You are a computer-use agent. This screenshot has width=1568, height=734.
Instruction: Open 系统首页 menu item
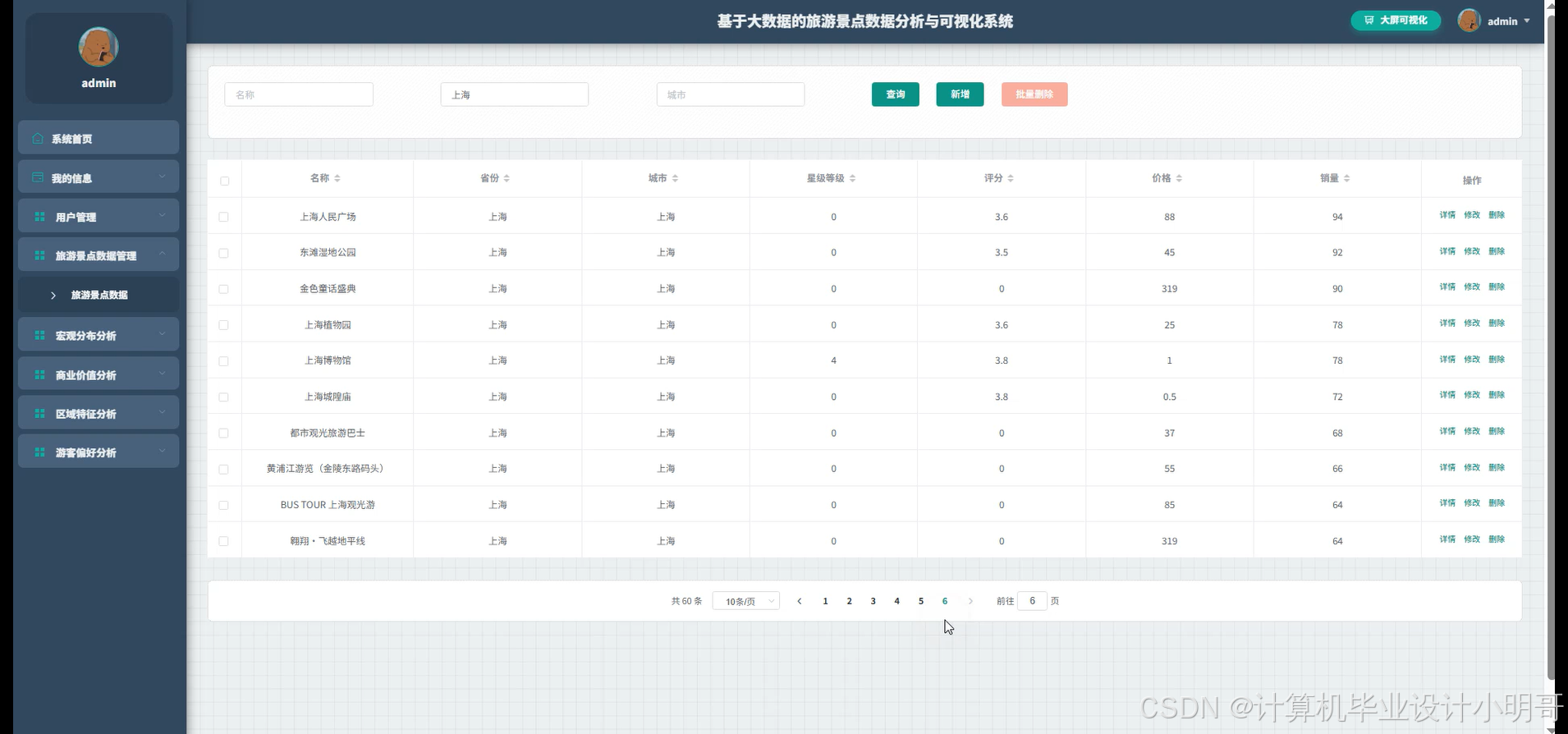99,138
